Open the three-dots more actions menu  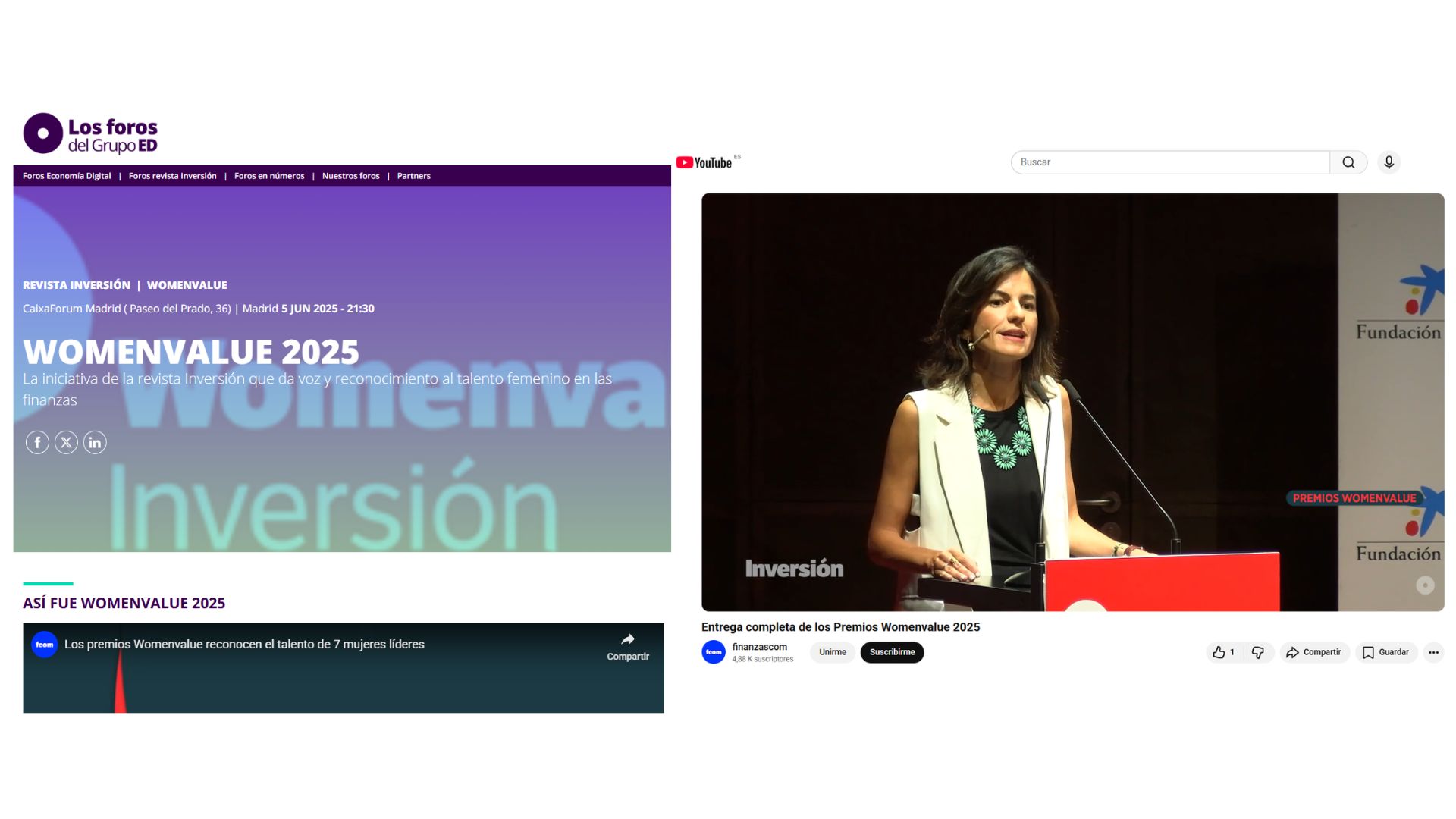tap(1433, 652)
